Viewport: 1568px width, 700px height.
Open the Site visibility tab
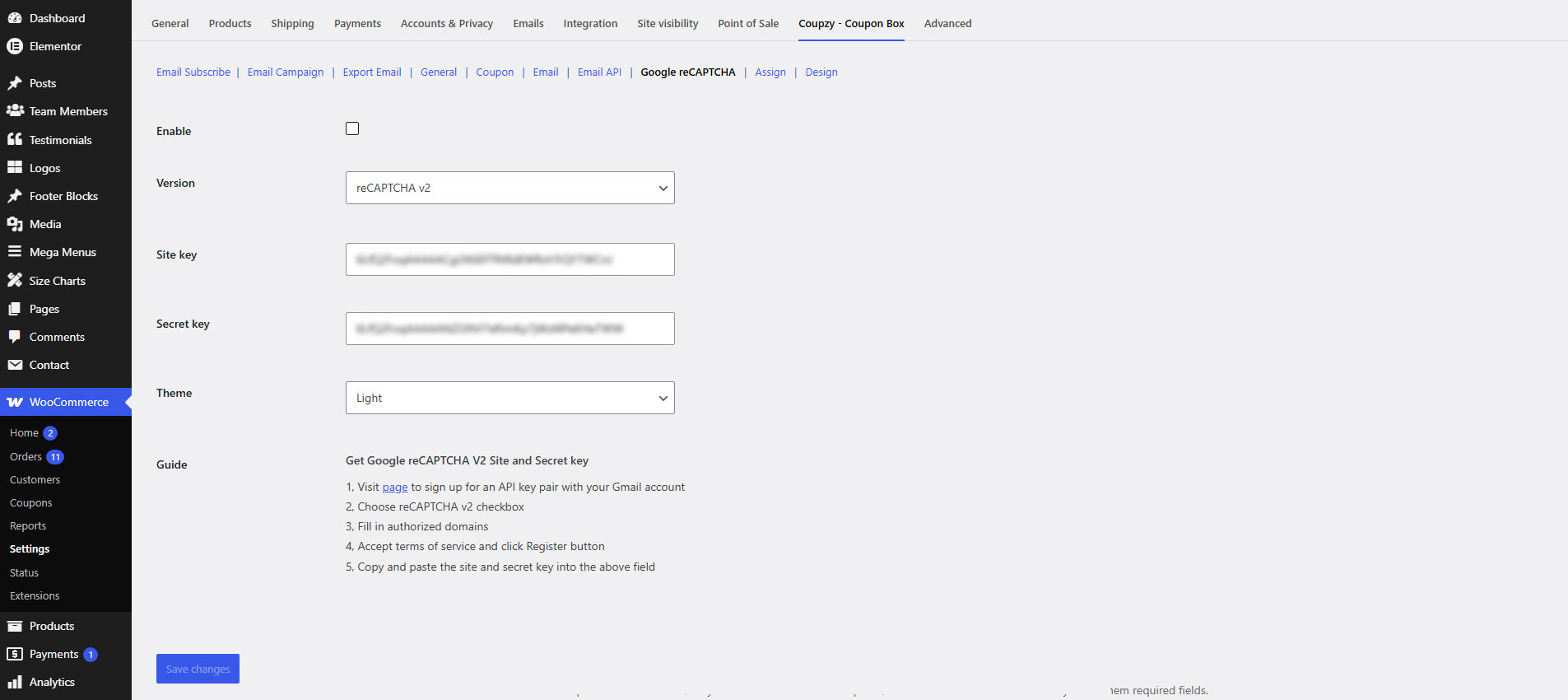pos(668,23)
